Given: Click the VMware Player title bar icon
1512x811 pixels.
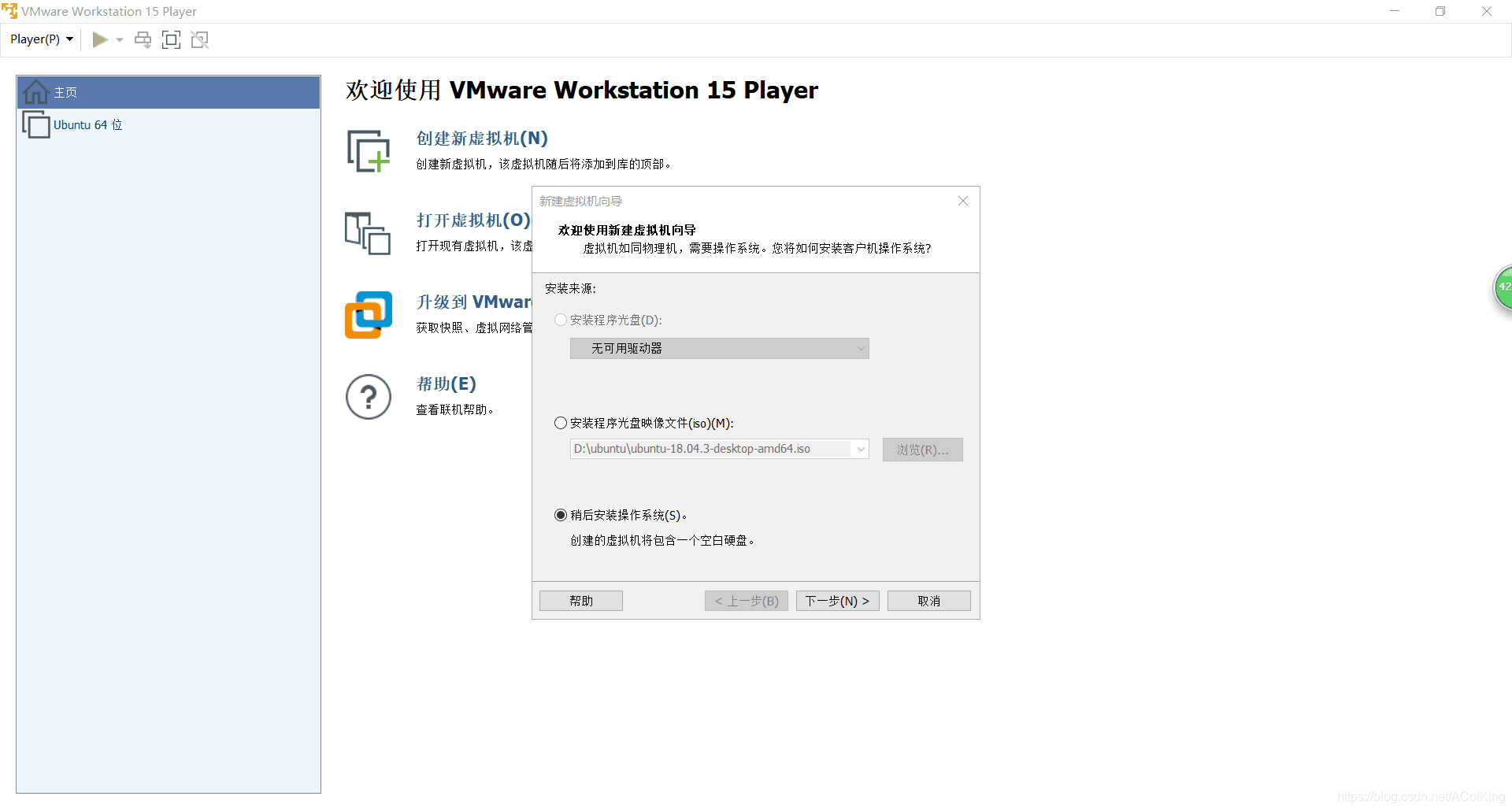Looking at the screenshot, I should click(9, 11).
